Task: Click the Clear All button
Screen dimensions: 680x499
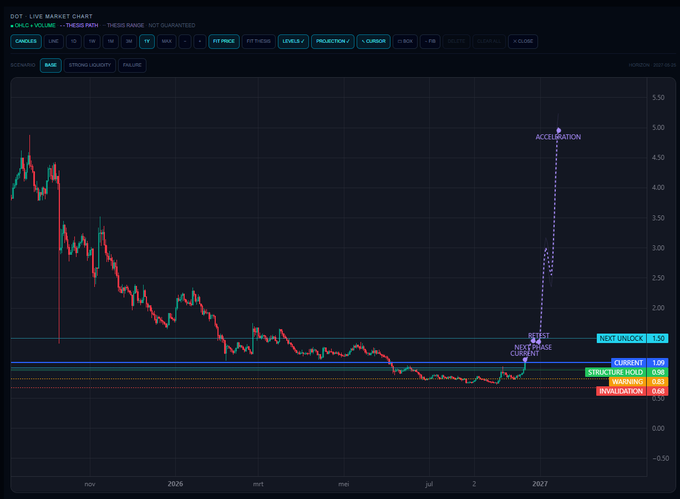Action: tap(489, 41)
